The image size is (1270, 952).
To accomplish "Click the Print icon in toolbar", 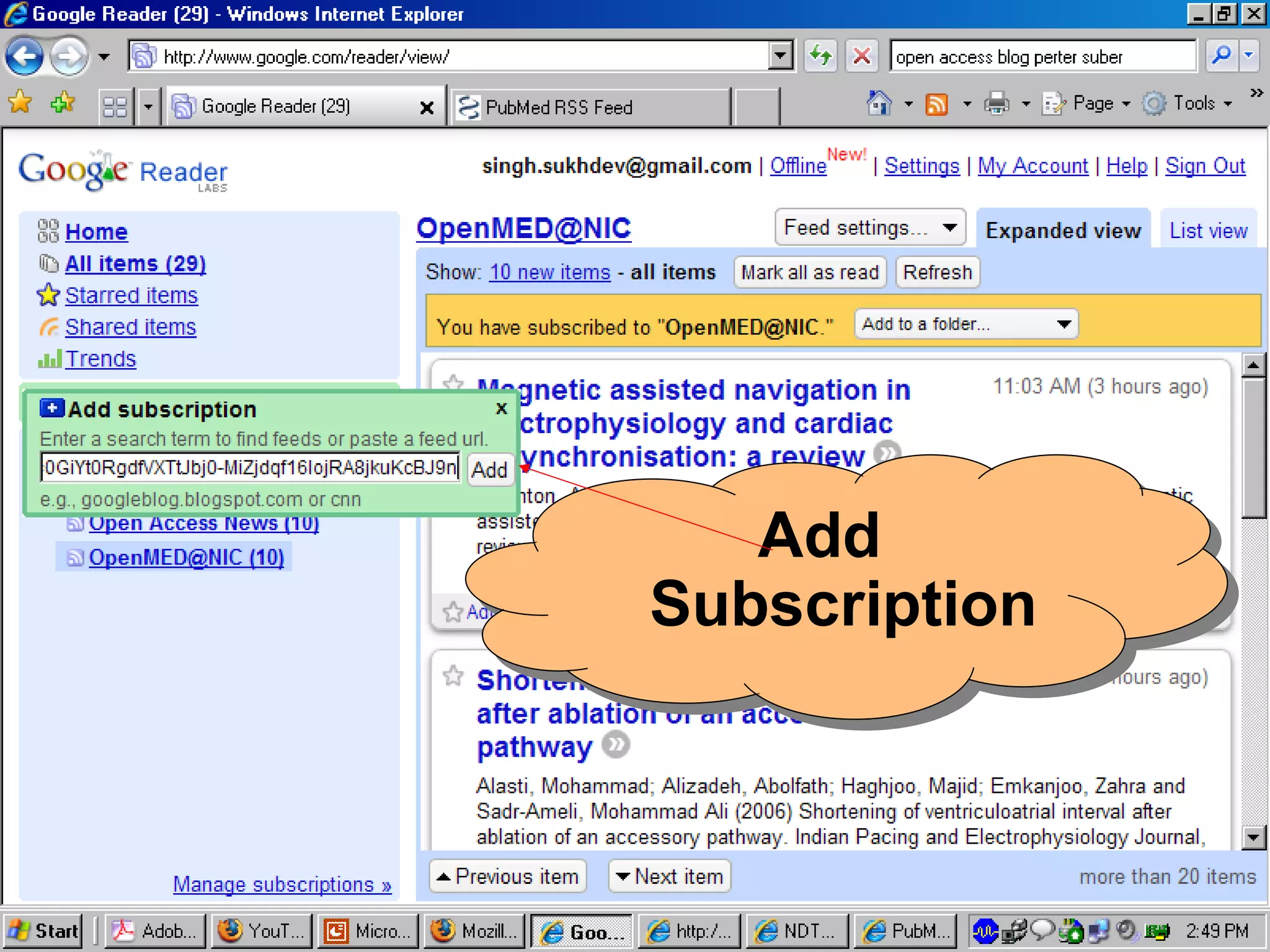I will point(996,103).
